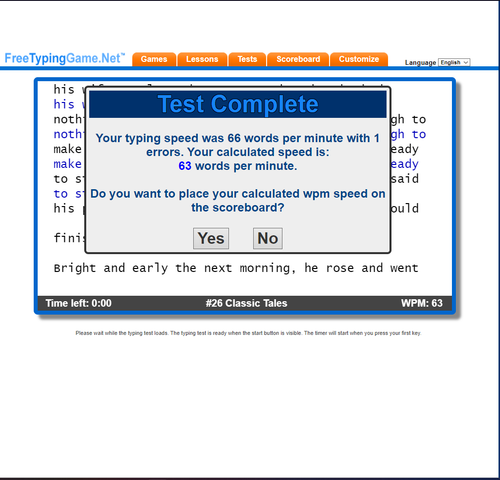Click the '#26 Classic Tales' title
Screen dimensions: 500x480
click(x=246, y=303)
